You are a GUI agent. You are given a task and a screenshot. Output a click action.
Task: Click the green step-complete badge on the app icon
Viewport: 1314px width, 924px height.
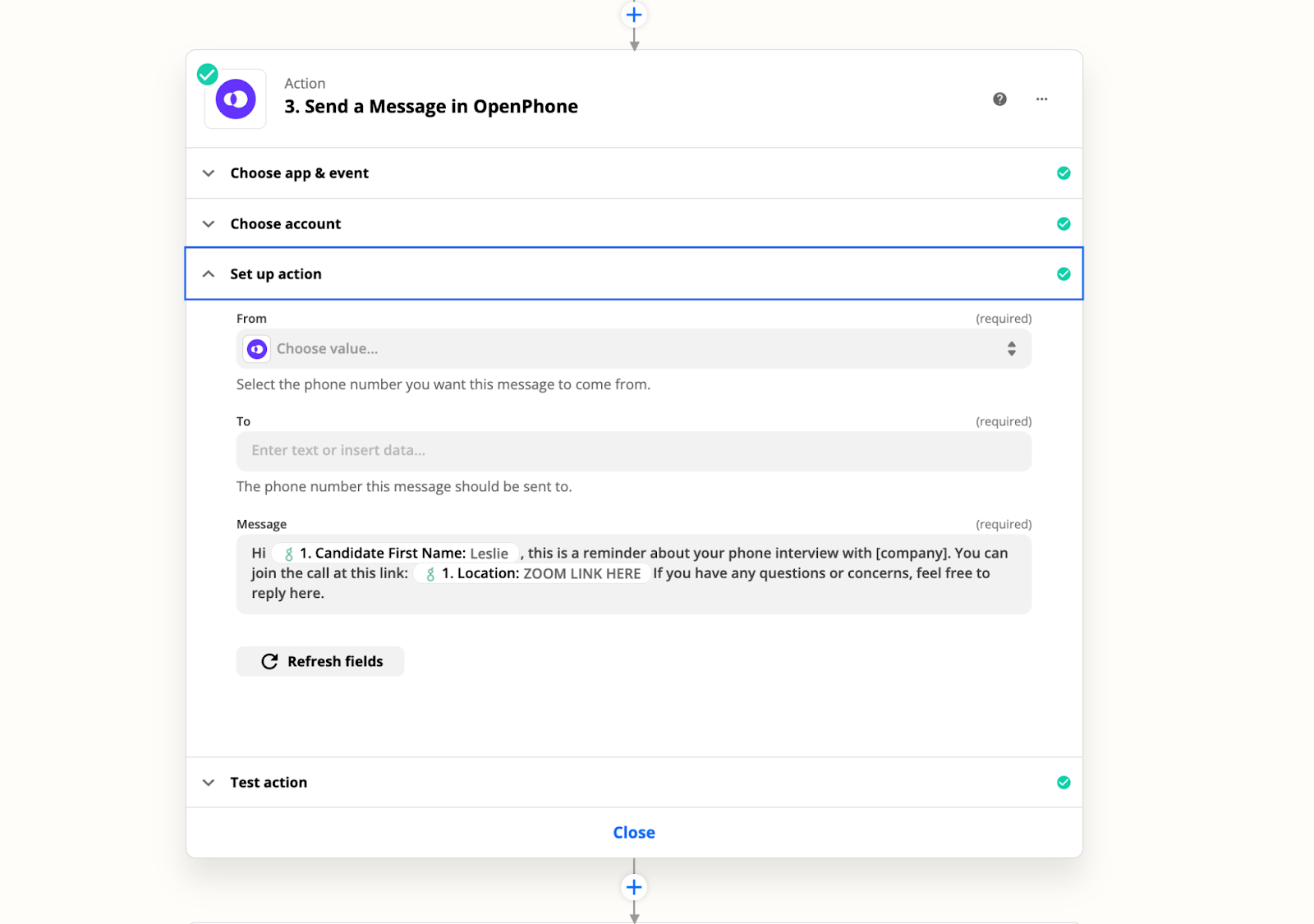tap(208, 75)
